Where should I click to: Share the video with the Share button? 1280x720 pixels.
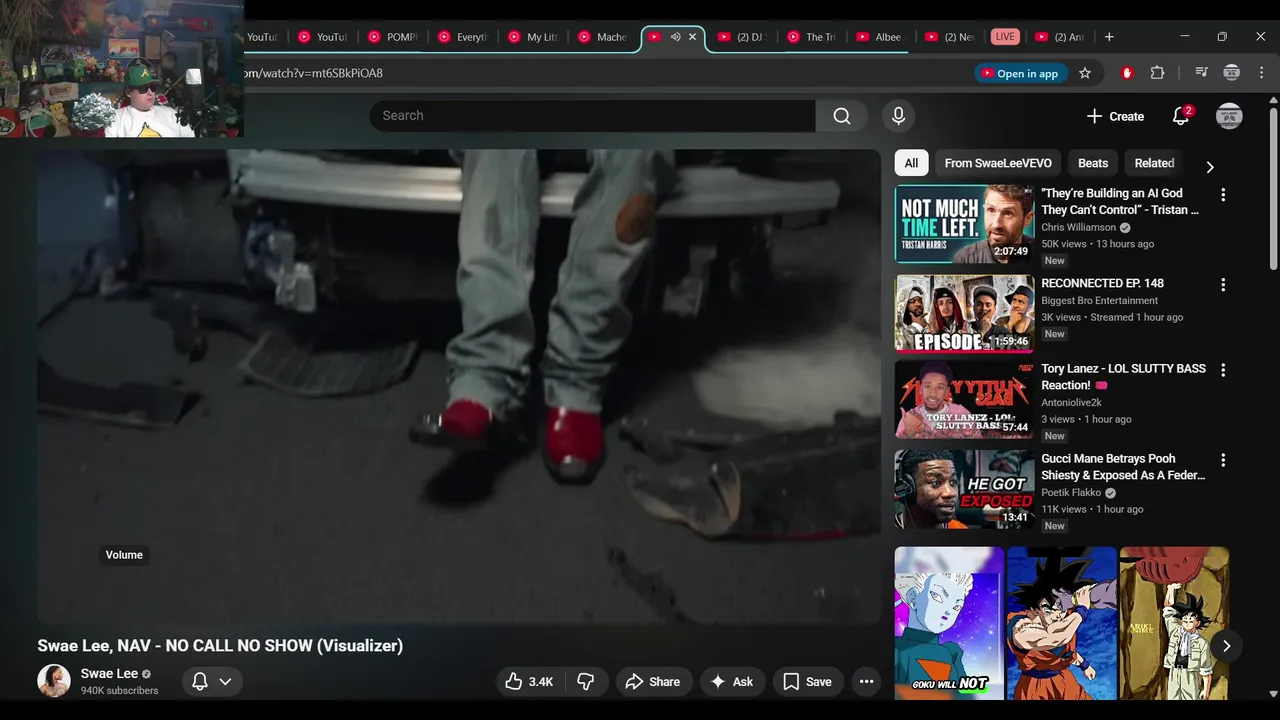(x=653, y=682)
